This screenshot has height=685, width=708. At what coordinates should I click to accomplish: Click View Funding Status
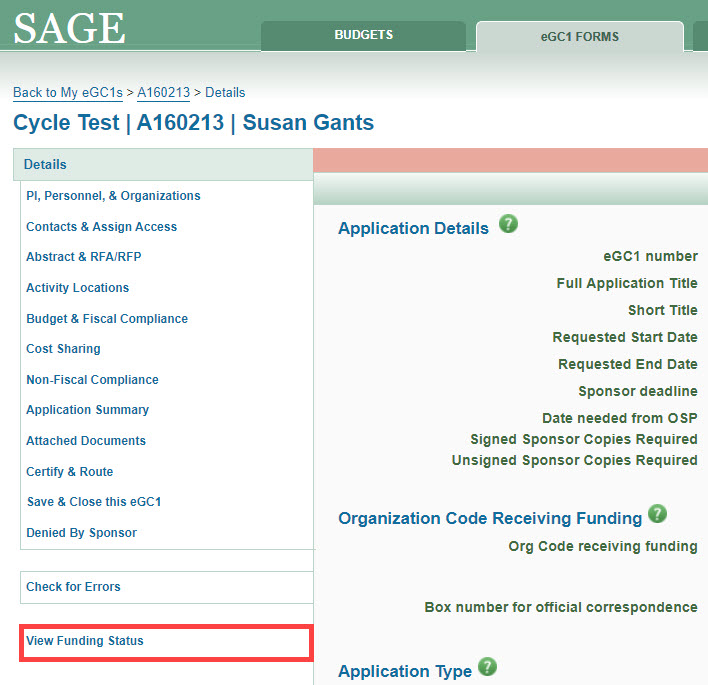[x=166, y=641]
